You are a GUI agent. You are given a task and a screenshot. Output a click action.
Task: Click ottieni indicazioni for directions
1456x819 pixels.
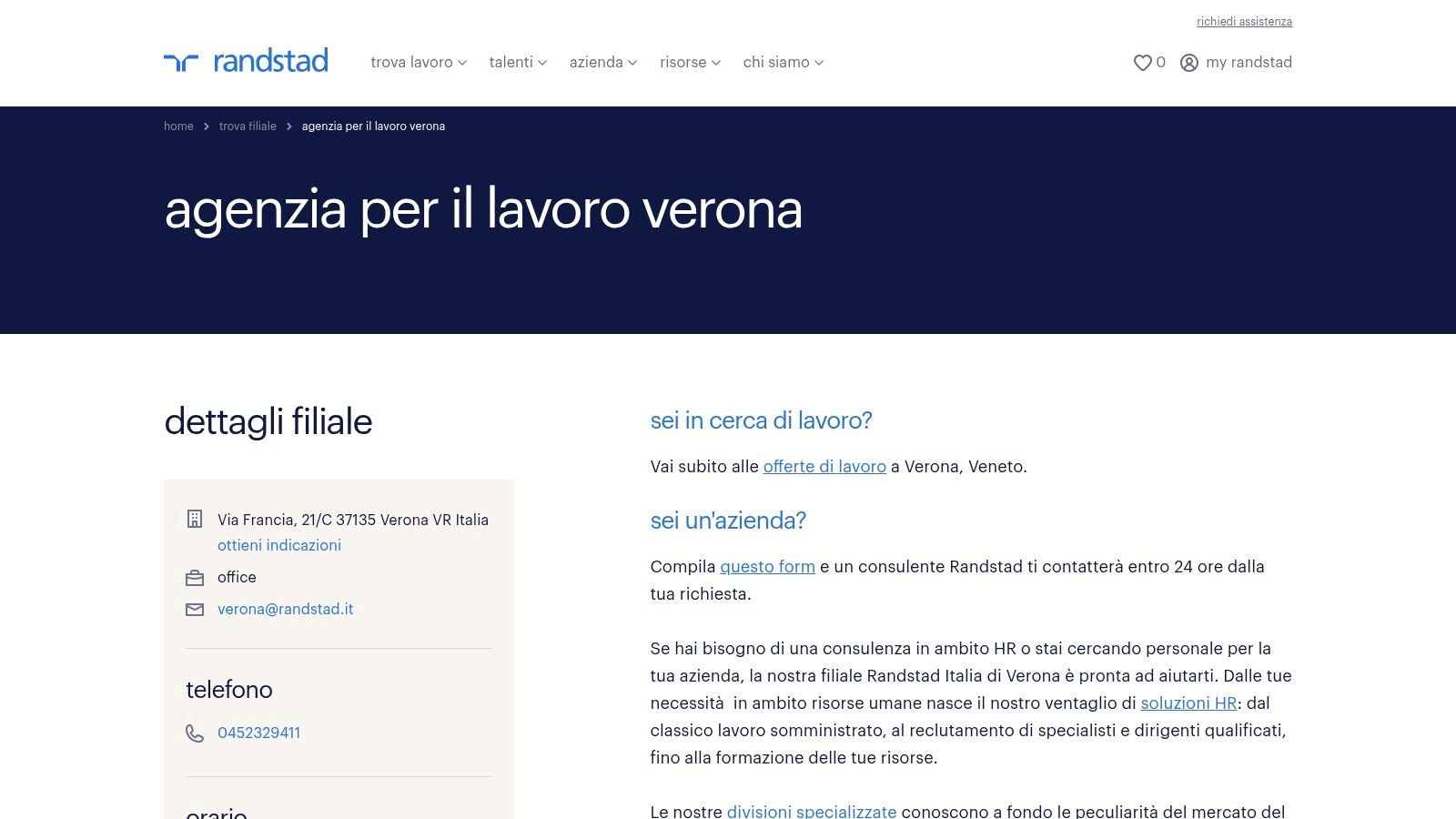coord(279,545)
